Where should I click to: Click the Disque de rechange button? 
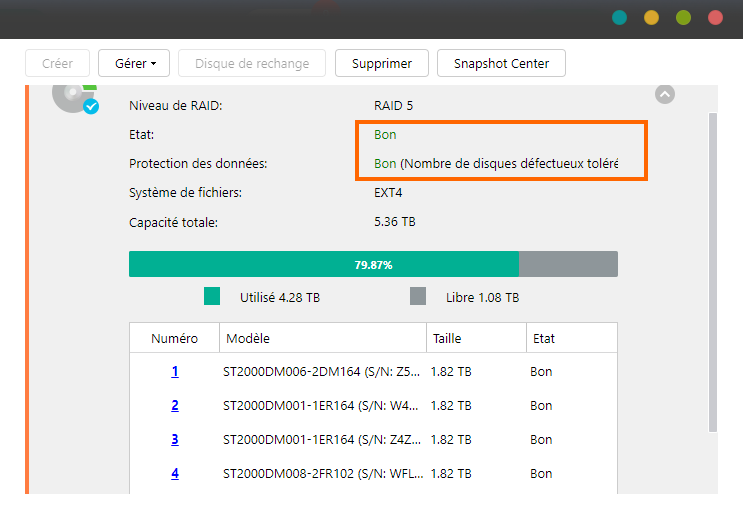251,63
